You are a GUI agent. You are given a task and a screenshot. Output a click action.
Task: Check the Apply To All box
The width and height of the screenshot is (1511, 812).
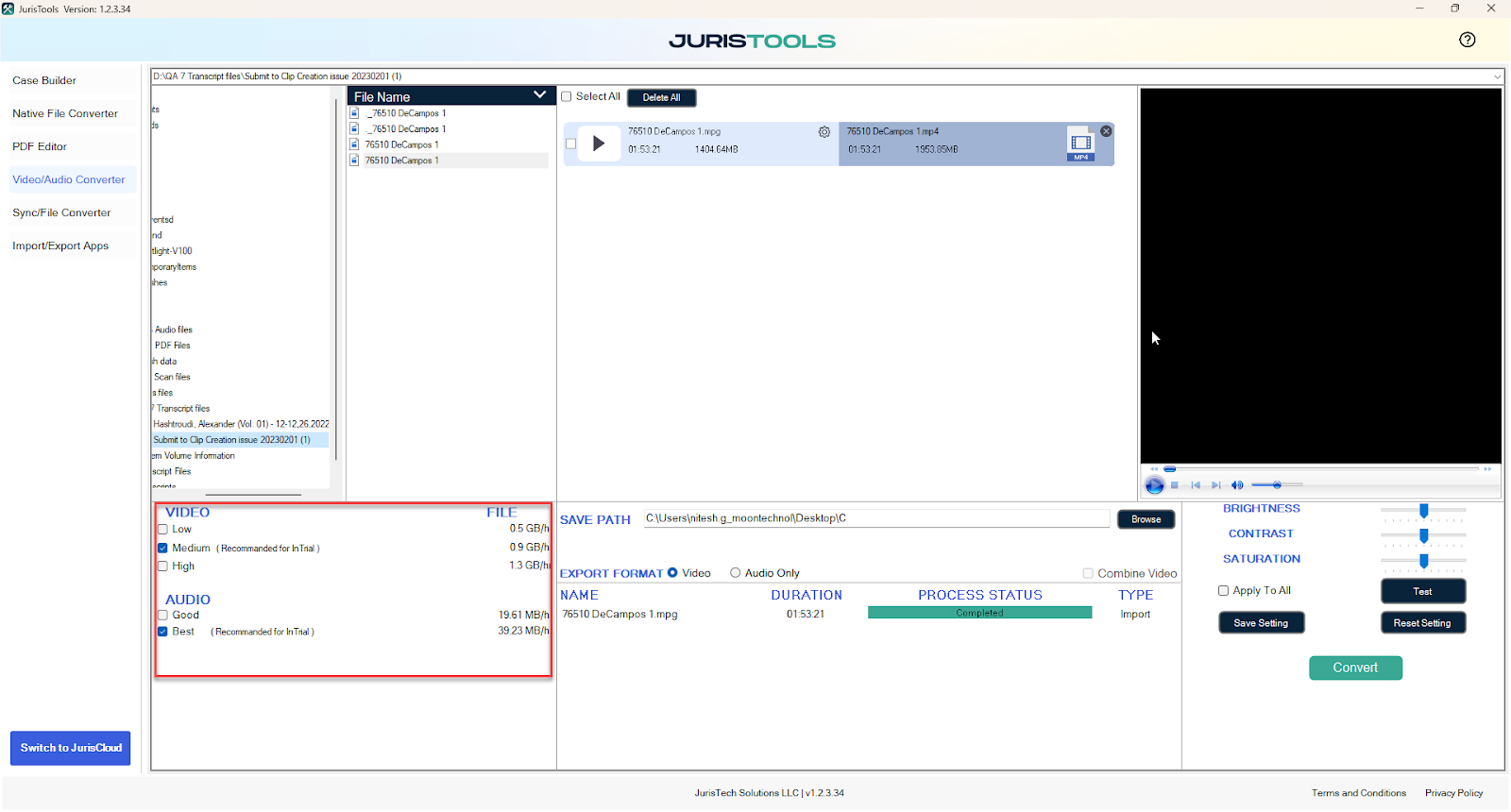(1223, 590)
